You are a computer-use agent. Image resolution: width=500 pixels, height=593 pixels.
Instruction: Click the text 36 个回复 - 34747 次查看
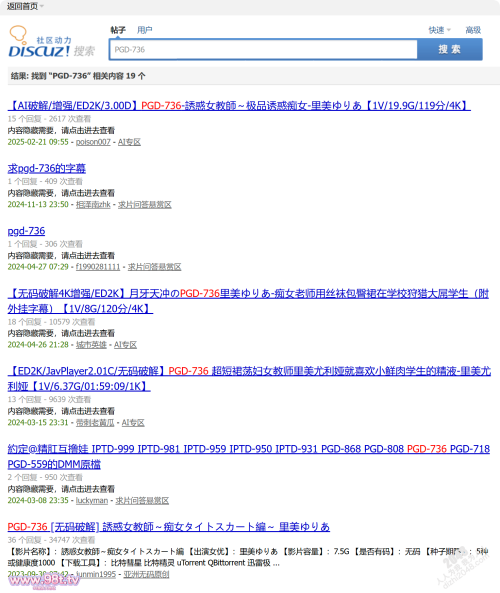(51, 540)
